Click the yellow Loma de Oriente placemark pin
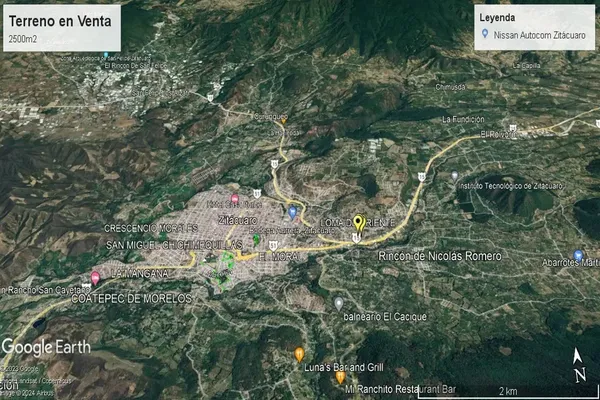 [x=359, y=223]
